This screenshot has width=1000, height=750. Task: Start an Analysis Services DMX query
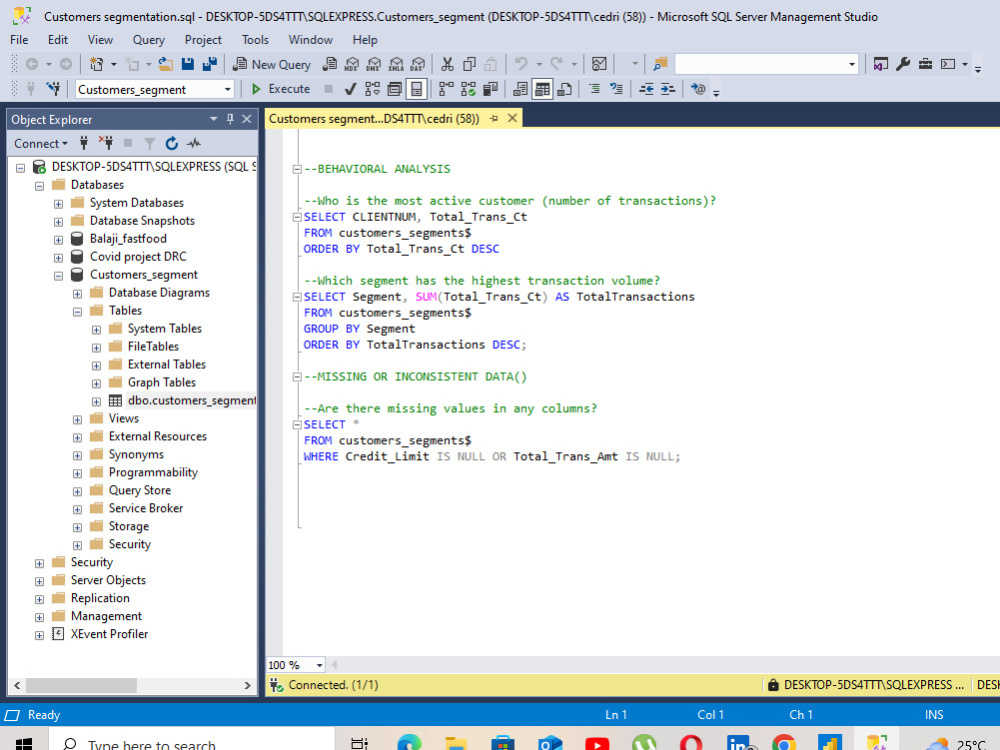(374, 64)
